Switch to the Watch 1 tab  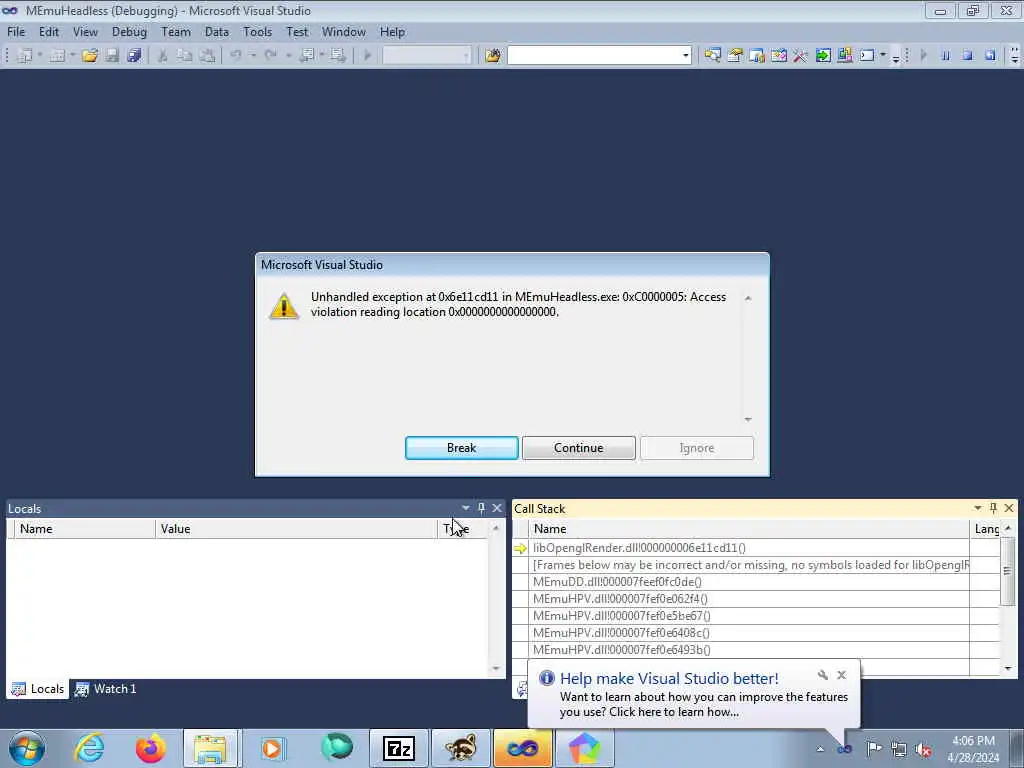click(x=106, y=689)
